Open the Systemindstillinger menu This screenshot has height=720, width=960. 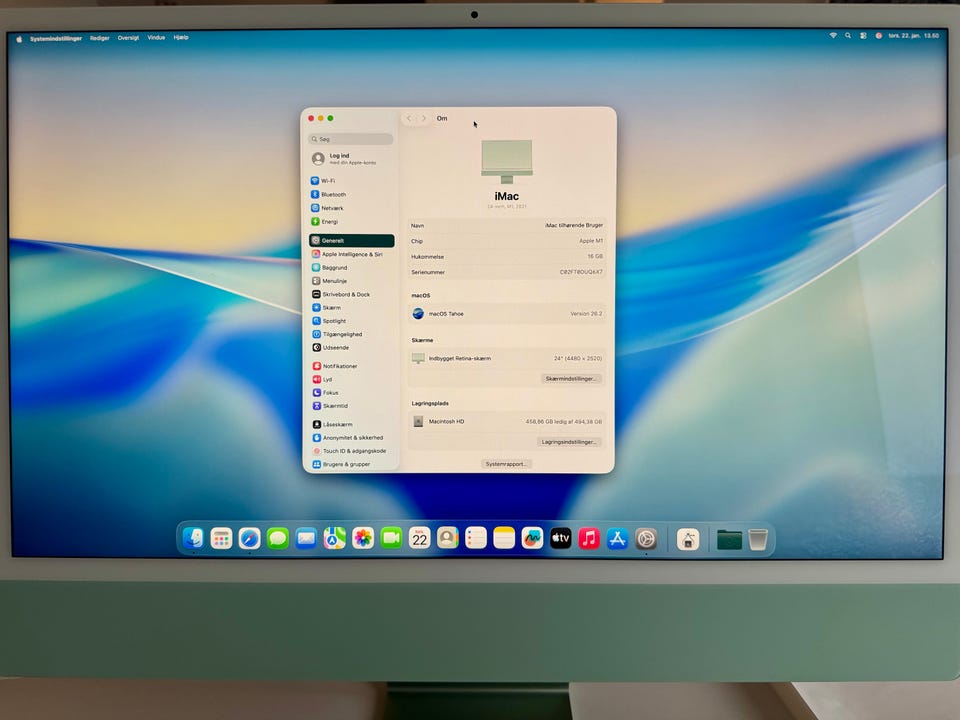click(x=56, y=39)
